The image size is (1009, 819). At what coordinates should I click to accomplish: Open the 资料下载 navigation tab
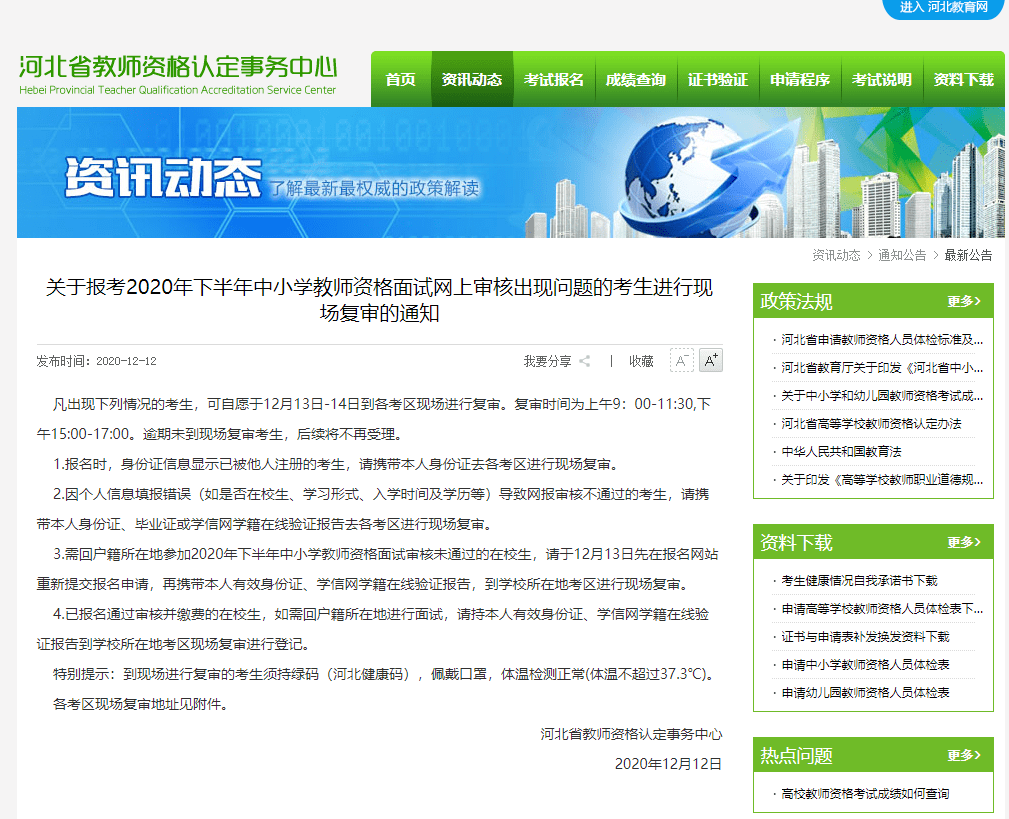[964, 79]
